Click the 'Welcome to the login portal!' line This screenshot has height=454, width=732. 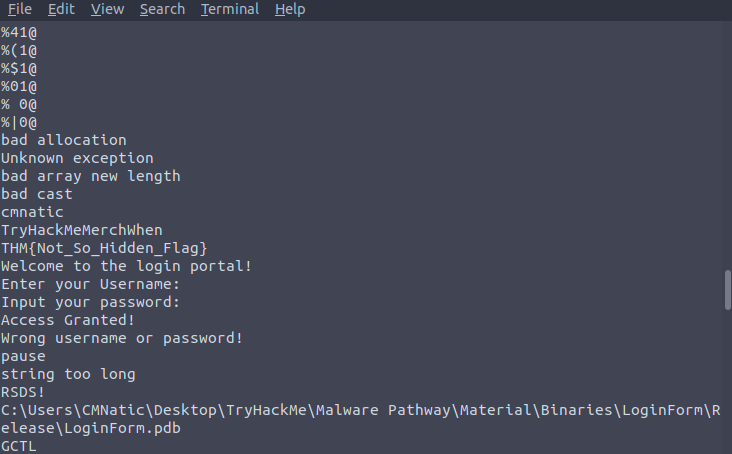(x=127, y=266)
